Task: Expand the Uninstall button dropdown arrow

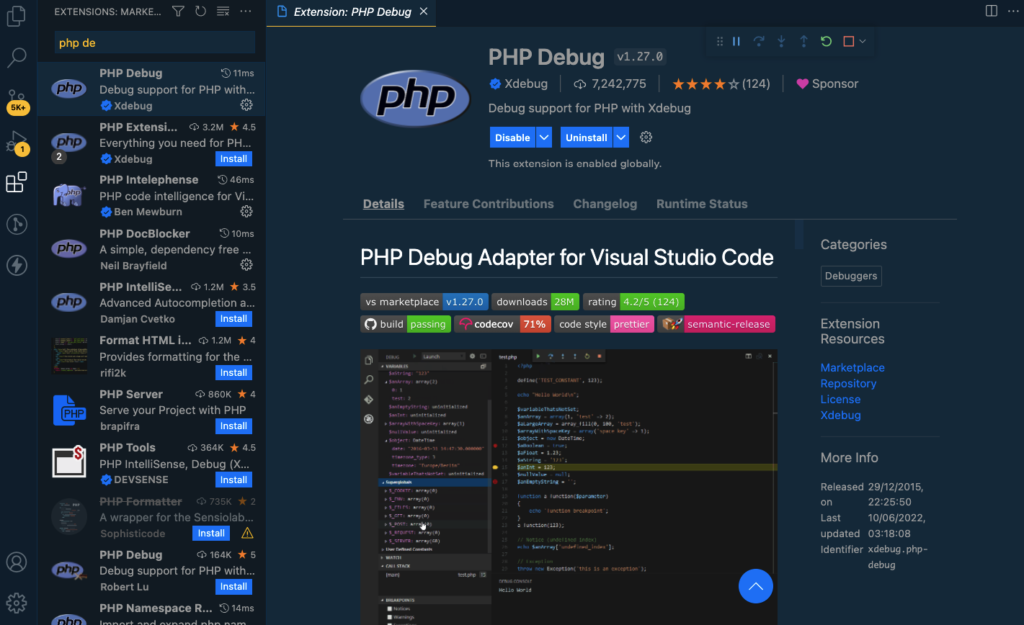Action: 621,137
